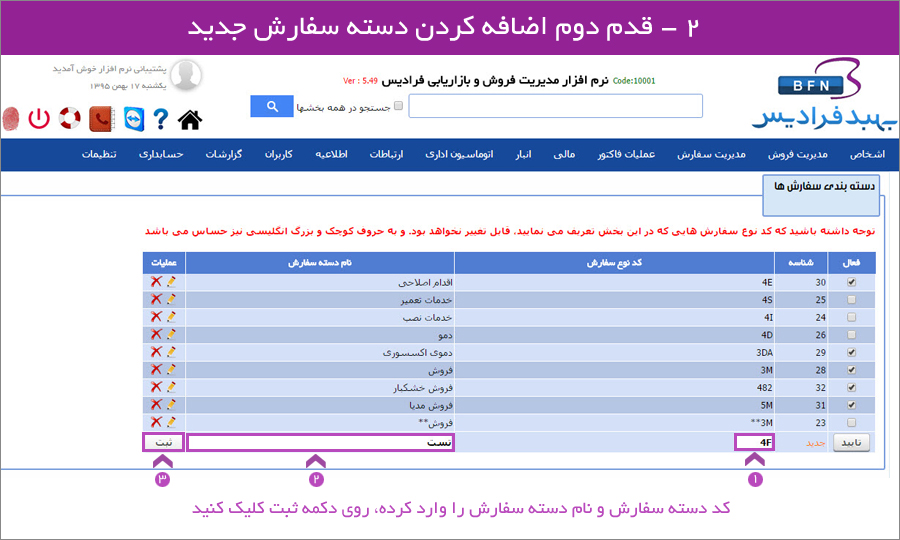Screen dimensions: 900x540
Task: Enable the active checkbox for row 23
Action: click(851, 422)
